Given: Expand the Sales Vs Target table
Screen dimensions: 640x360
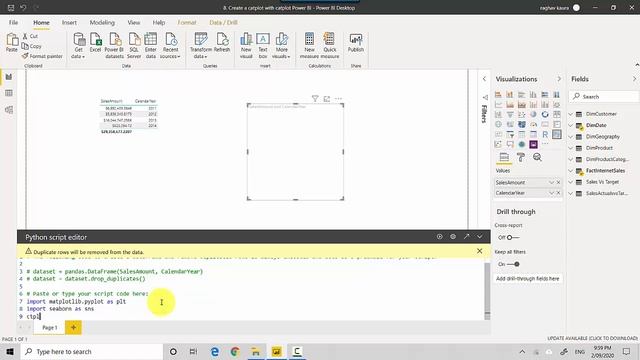Looking at the screenshot, I should (571, 182).
